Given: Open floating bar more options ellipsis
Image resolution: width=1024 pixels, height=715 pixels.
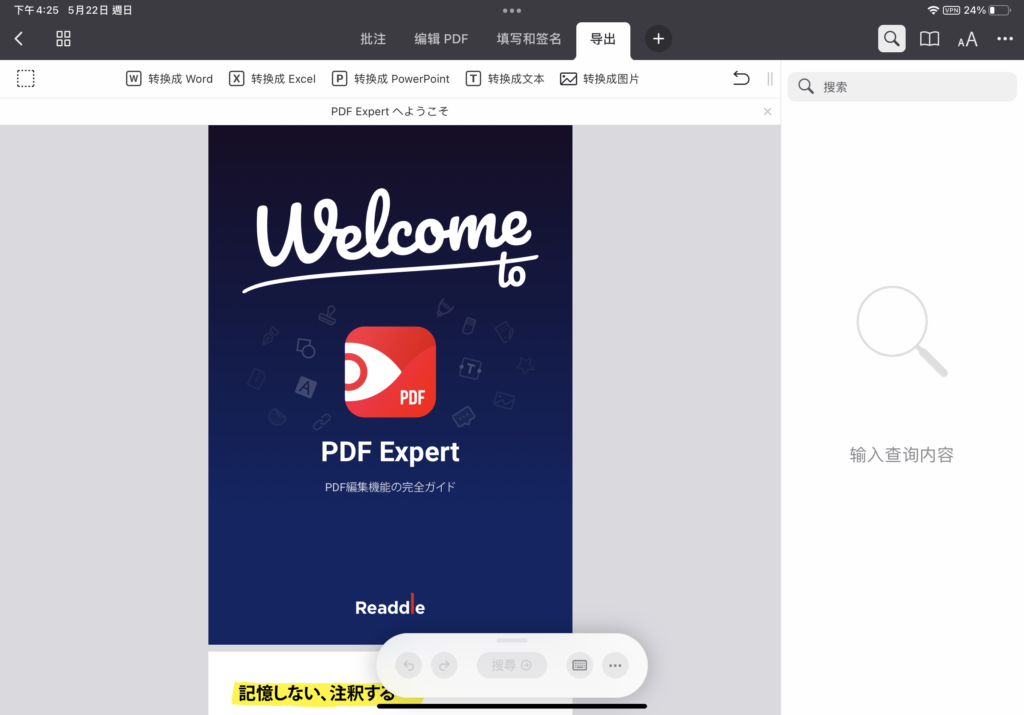Looking at the screenshot, I should (615, 665).
